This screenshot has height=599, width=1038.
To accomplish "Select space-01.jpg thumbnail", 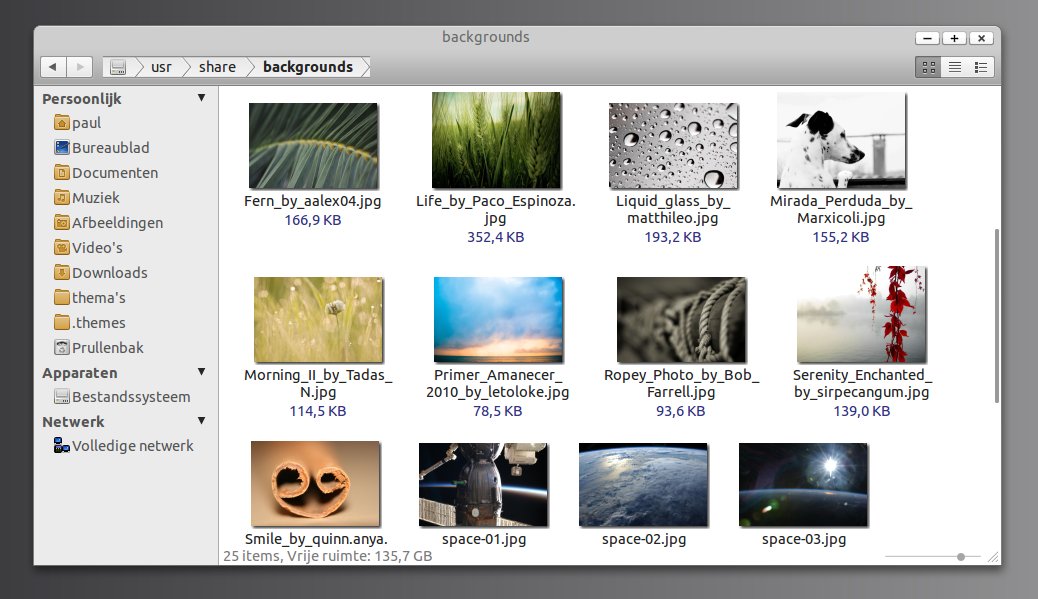I will click(483, 485).
